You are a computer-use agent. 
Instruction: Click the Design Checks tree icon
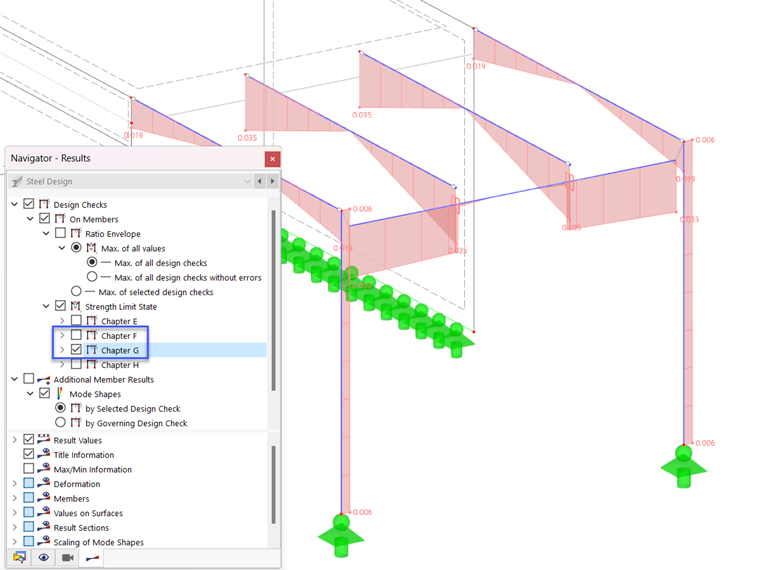pos(44,204)
